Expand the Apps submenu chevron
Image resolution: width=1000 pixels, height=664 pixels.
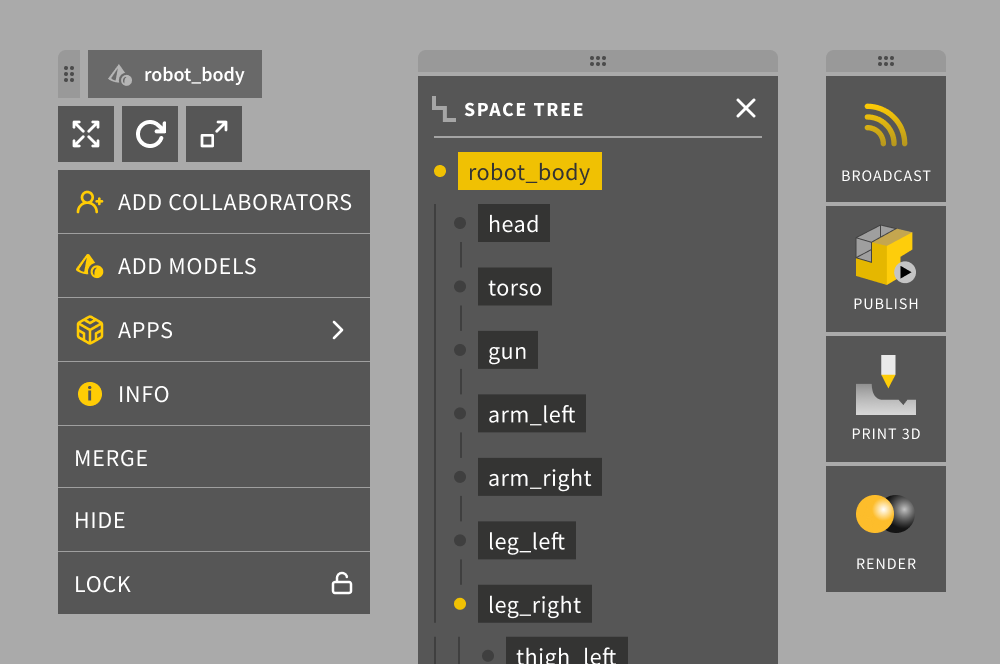[x=338, y=330]
